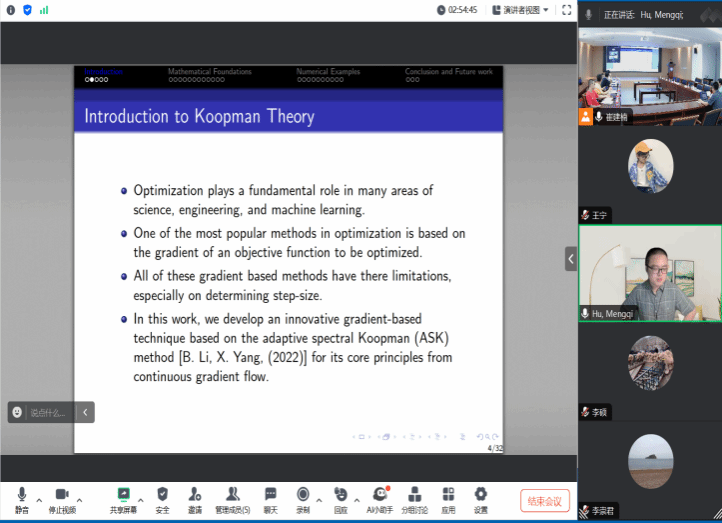Image resolution: width=722 pixels, height=523 pixels.
Task: Stop video with the camera button
Action: pos(61,495)
